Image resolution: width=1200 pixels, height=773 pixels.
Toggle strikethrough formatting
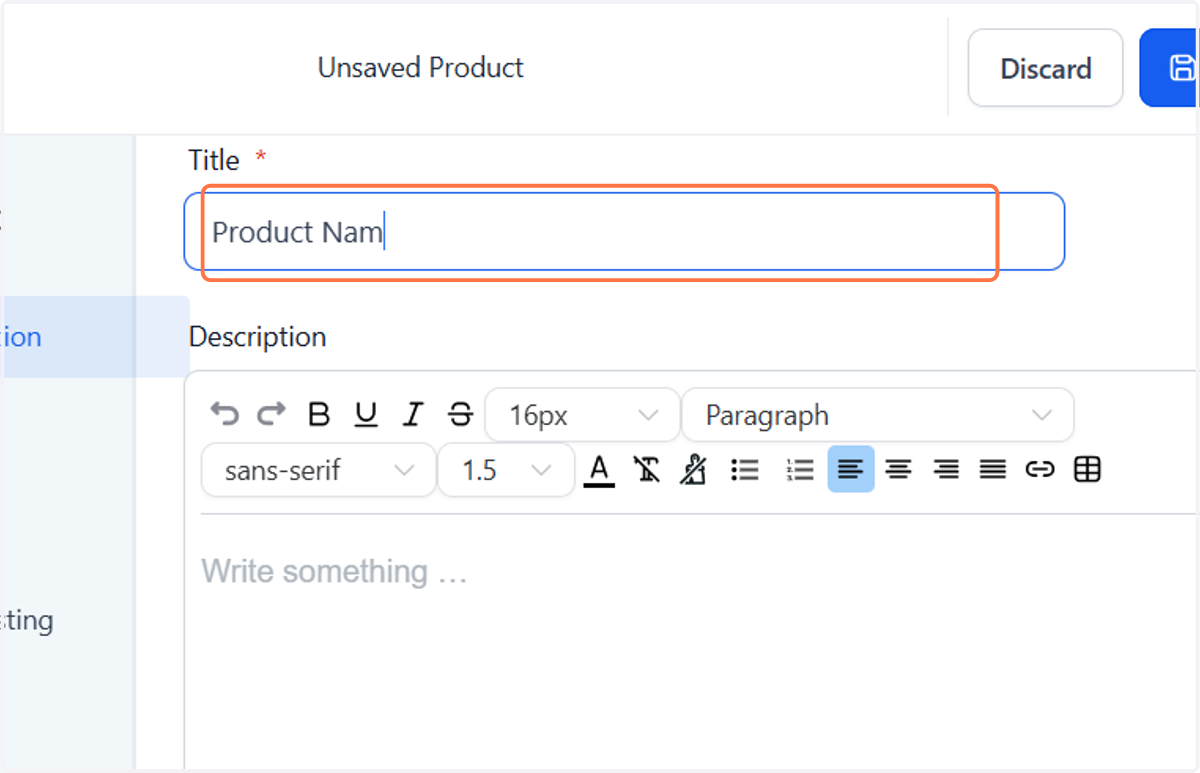click(x=460, y=414)
